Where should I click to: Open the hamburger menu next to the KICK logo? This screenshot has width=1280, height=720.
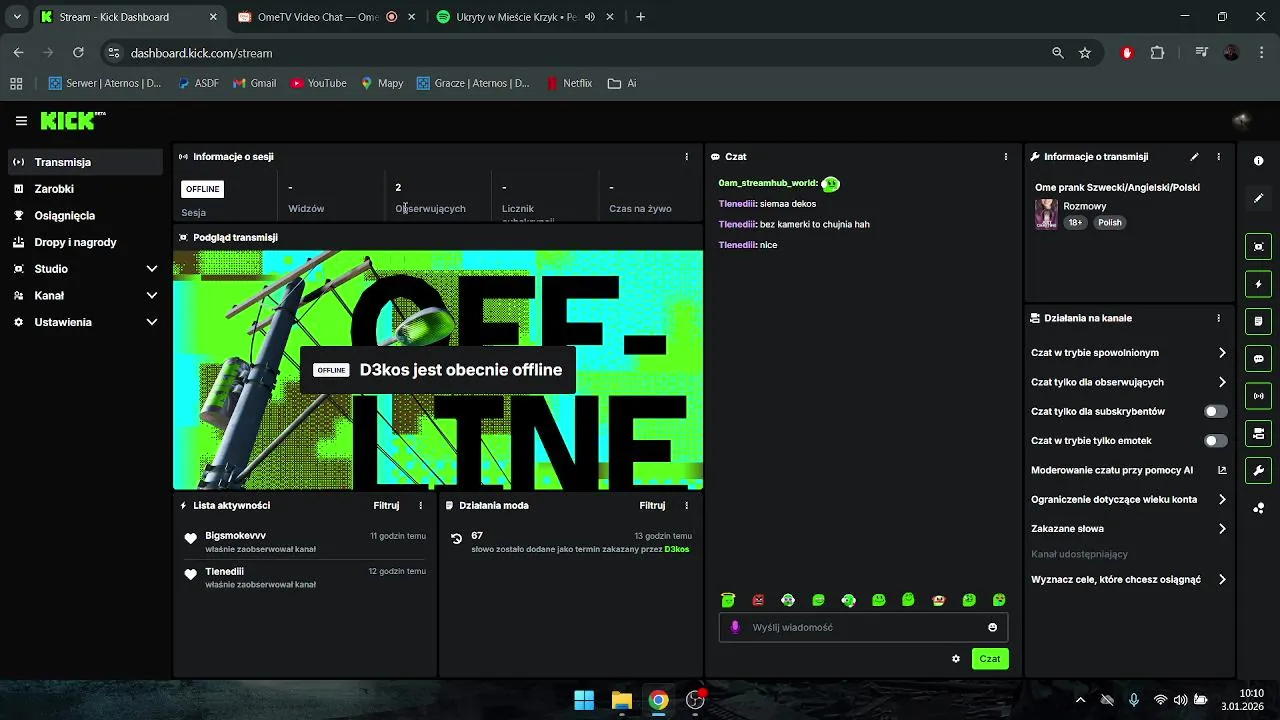tap(21, 121)
